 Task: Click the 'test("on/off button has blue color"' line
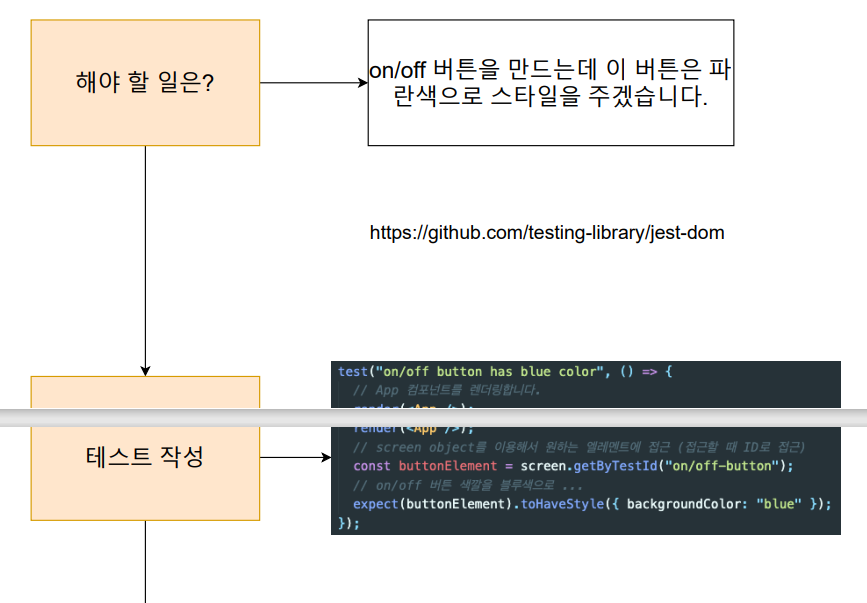click(505, 371)
